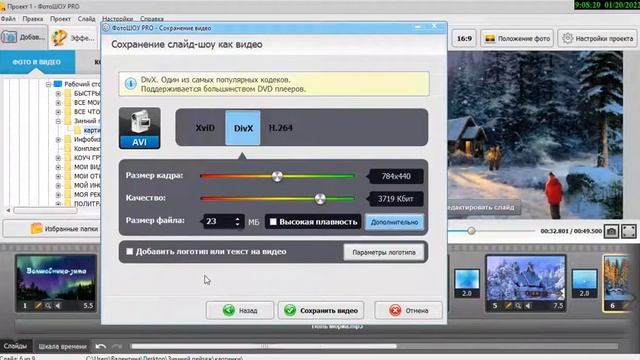Click the file size spinner arrows
640x360 pixels.
[238, 222]
